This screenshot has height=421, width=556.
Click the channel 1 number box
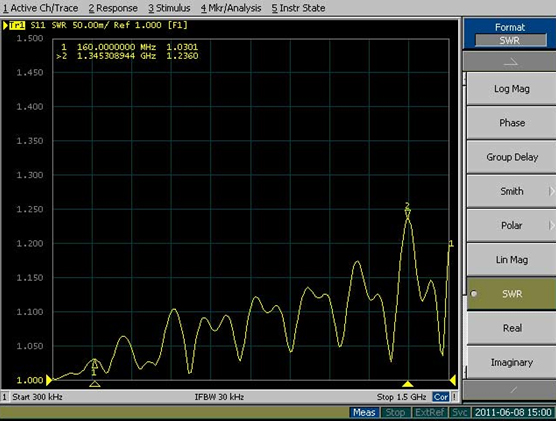(x=5, y=397)
